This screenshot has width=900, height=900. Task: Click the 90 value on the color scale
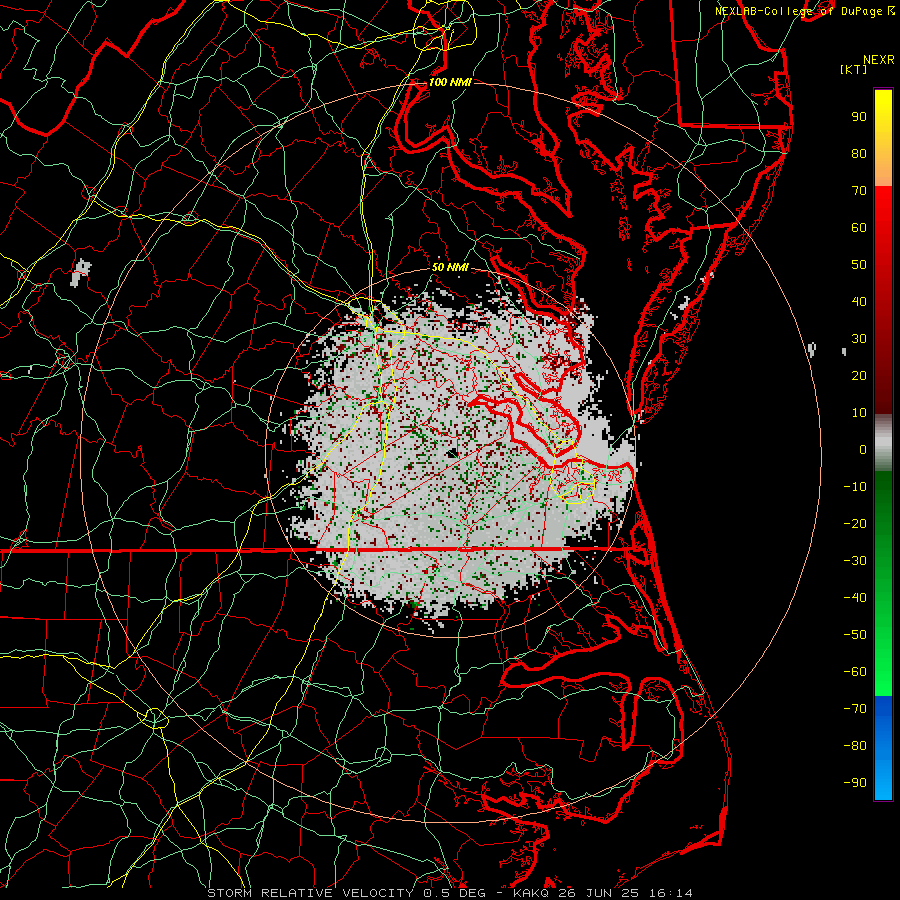coord(859,117)
